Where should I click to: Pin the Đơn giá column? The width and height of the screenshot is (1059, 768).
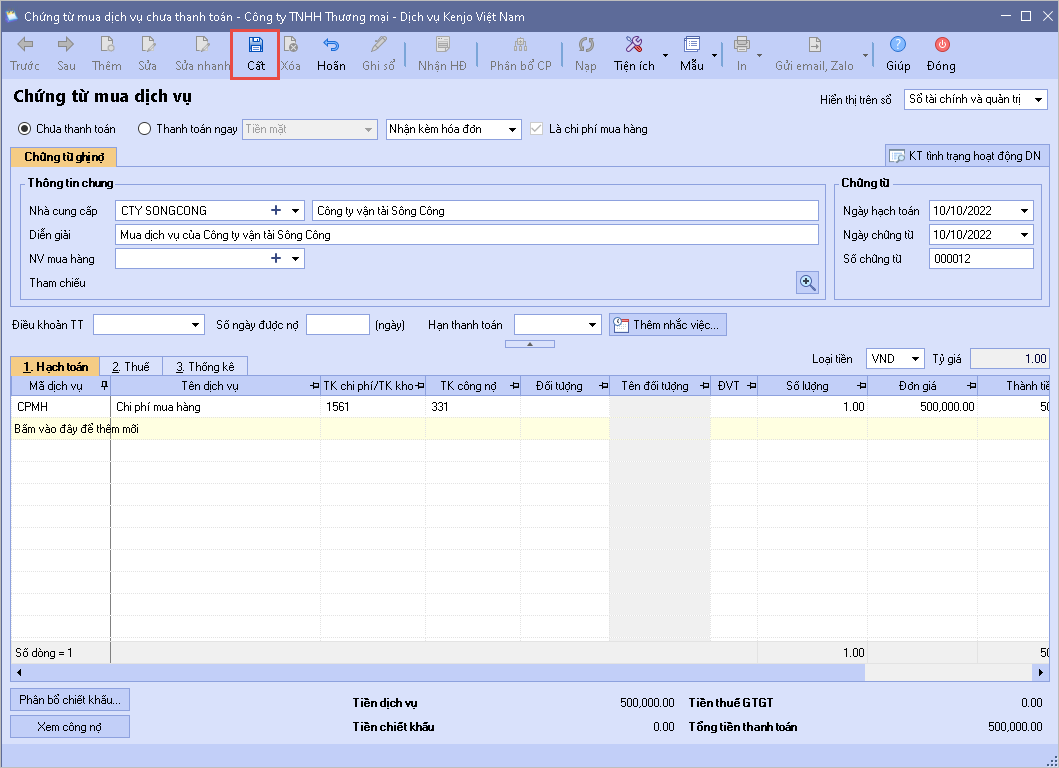coord(971,386)
